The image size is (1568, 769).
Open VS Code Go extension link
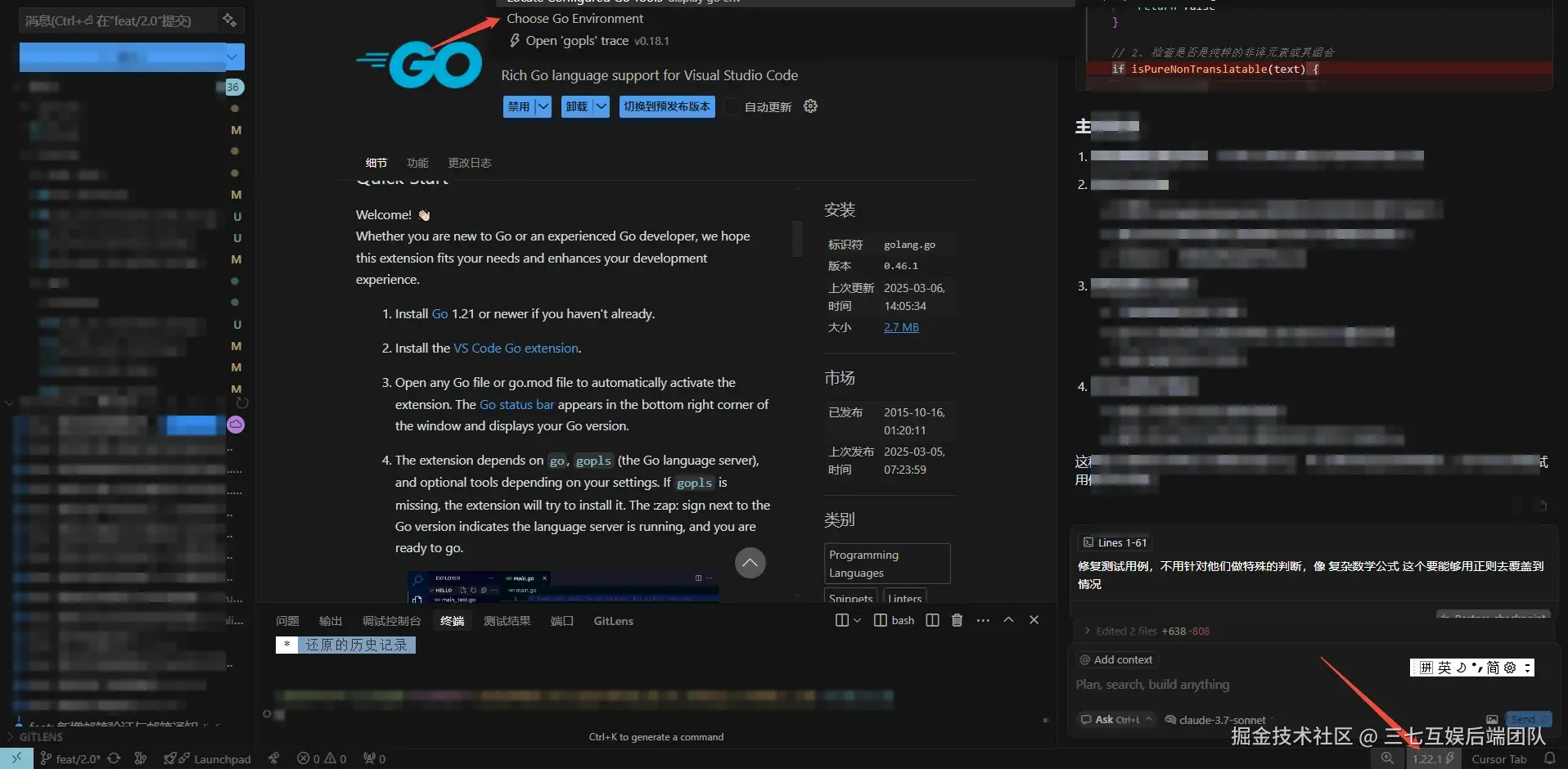coord(516,348)
